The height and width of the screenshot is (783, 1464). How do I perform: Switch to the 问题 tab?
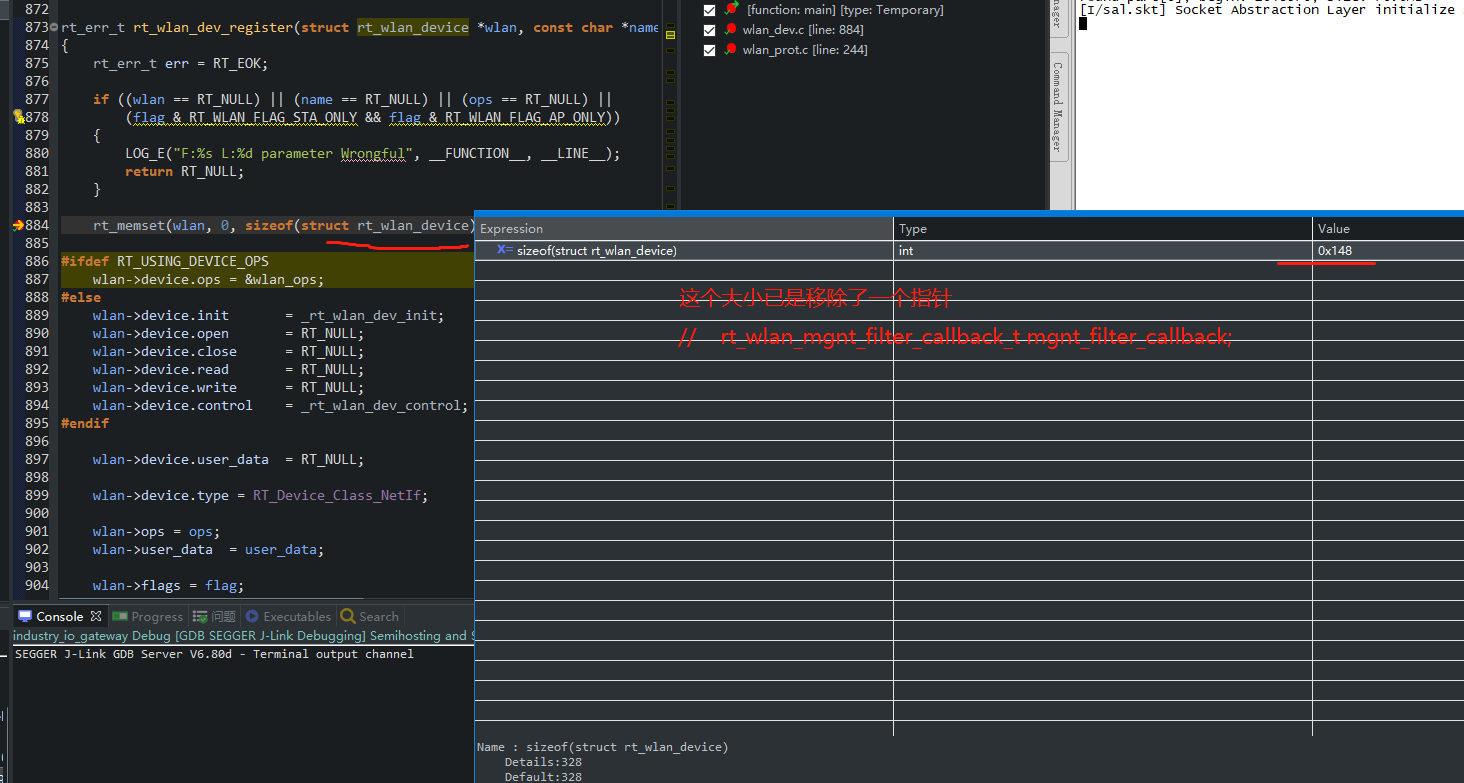coord(213,616)
